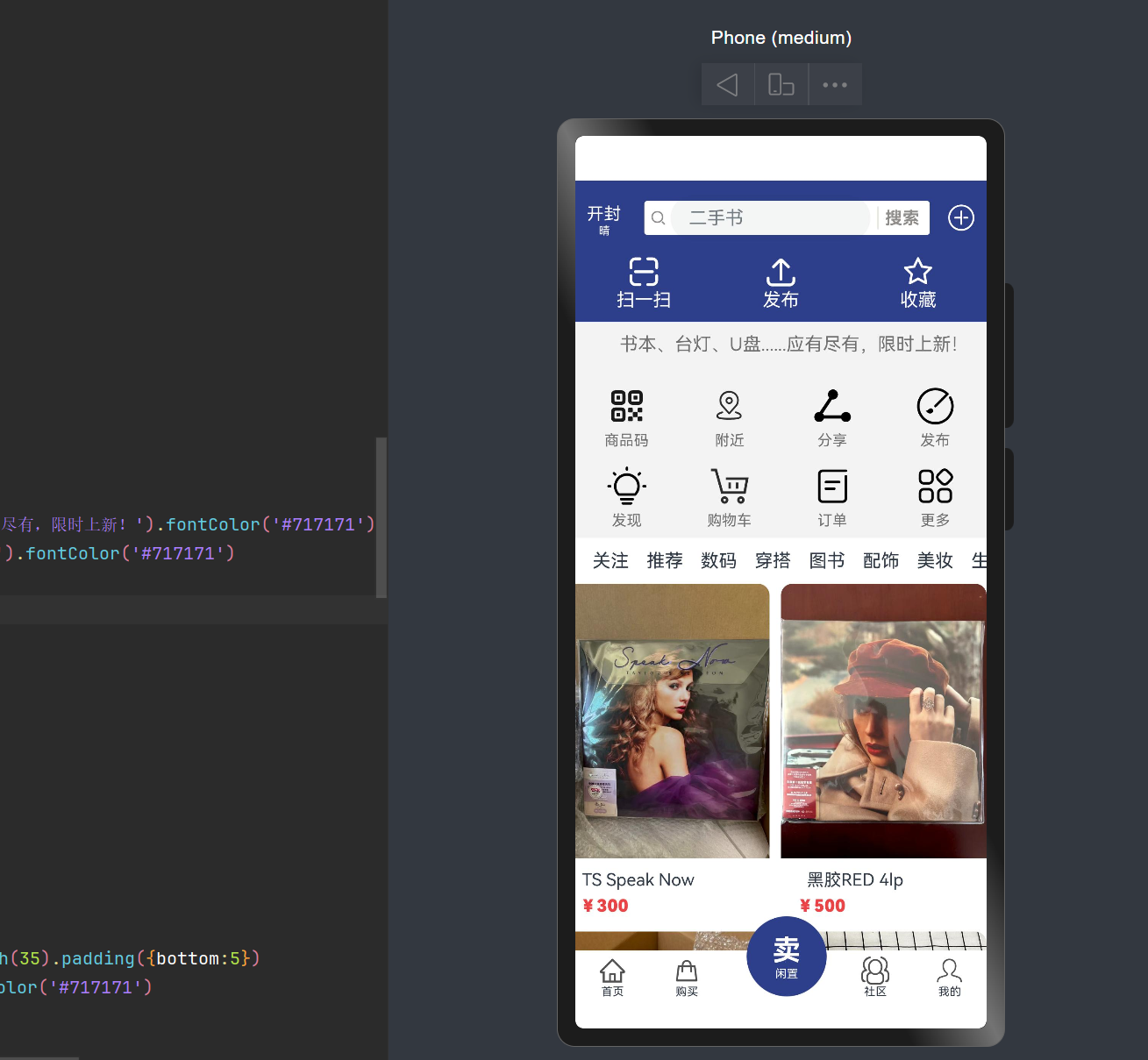Click the 黑胶RED 4lp product title
Screen dimensions: 1148x1060
coord(855,879)
